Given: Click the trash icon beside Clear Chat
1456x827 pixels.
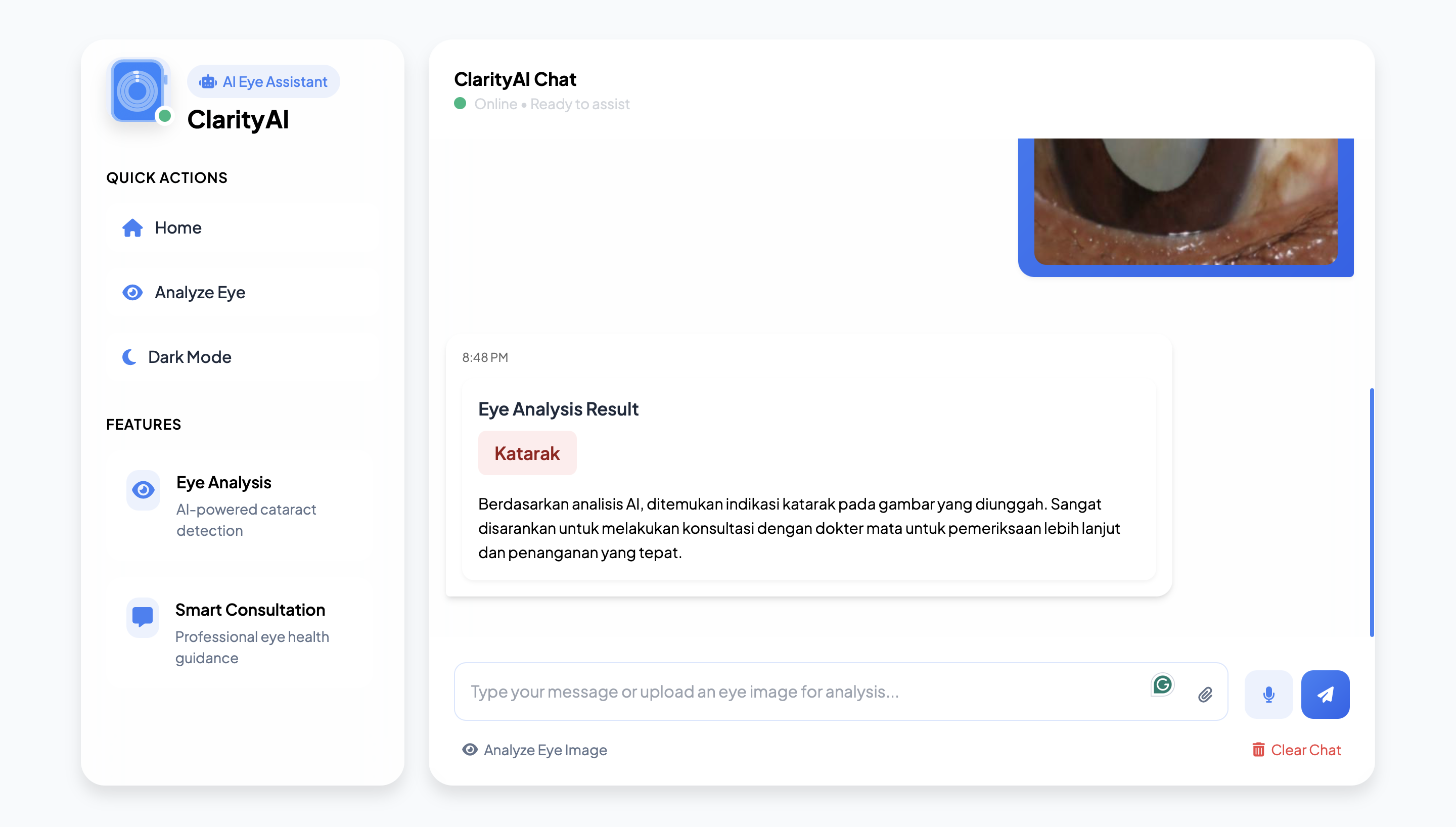Looking at the screenshot, I should pos(1258,750).
